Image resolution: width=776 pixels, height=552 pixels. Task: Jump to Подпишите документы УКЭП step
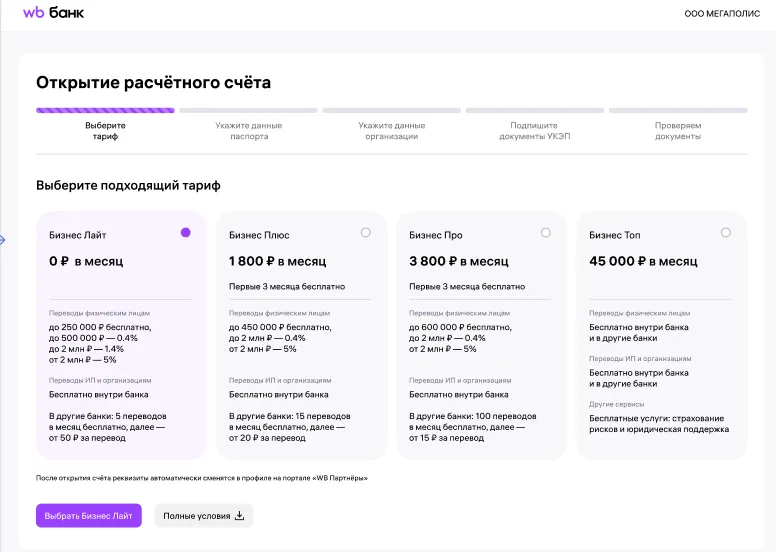pyautogui.click(x=535, y=130)
